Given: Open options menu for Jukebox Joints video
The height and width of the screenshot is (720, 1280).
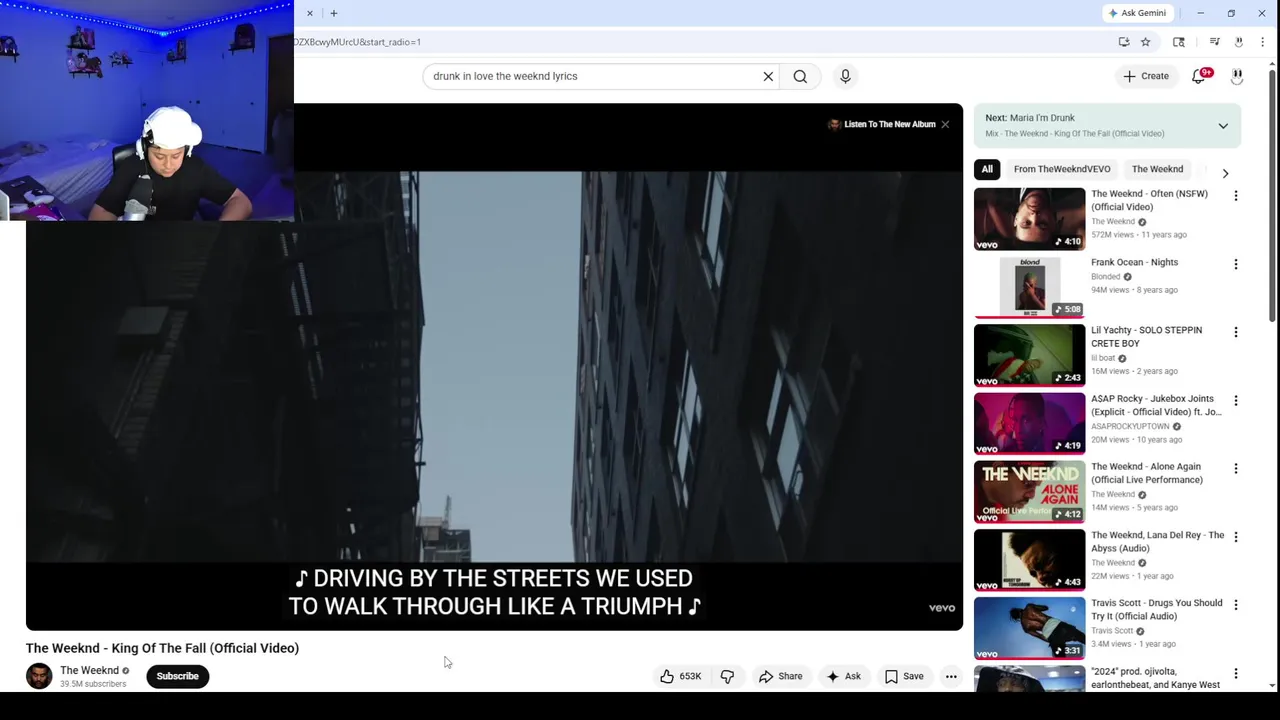Looking at the screenshot, I should pos(1236,400).
